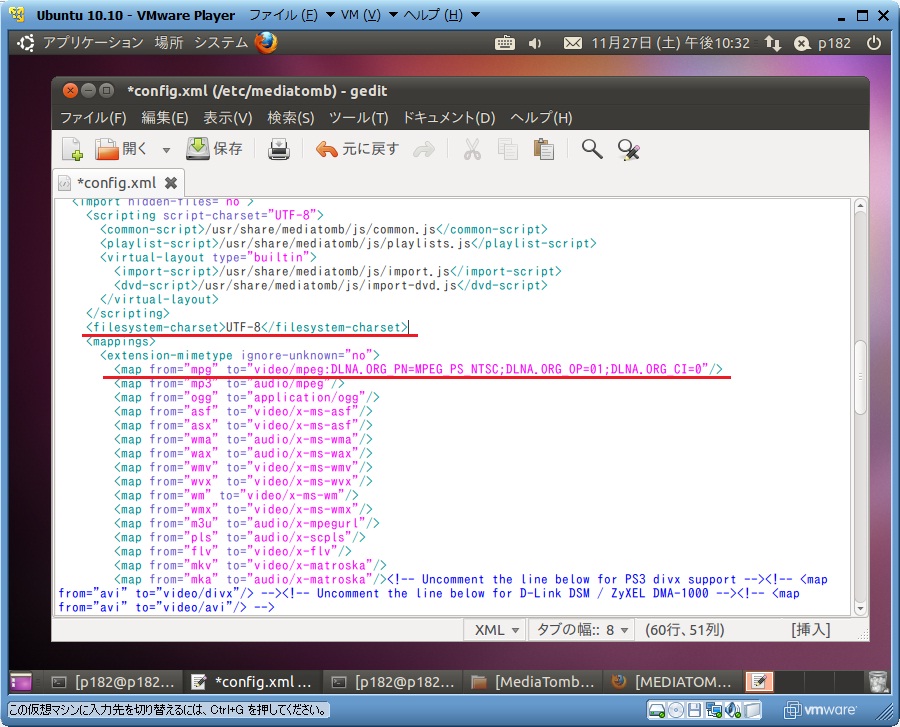Copy selection using the copy icon

click(x=507, y=149)
